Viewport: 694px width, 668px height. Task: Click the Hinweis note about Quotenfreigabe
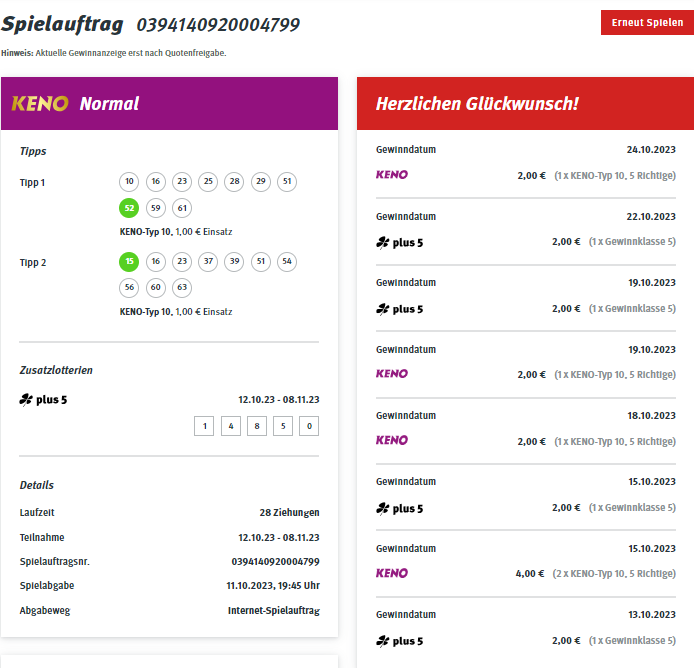click(114, 53)
